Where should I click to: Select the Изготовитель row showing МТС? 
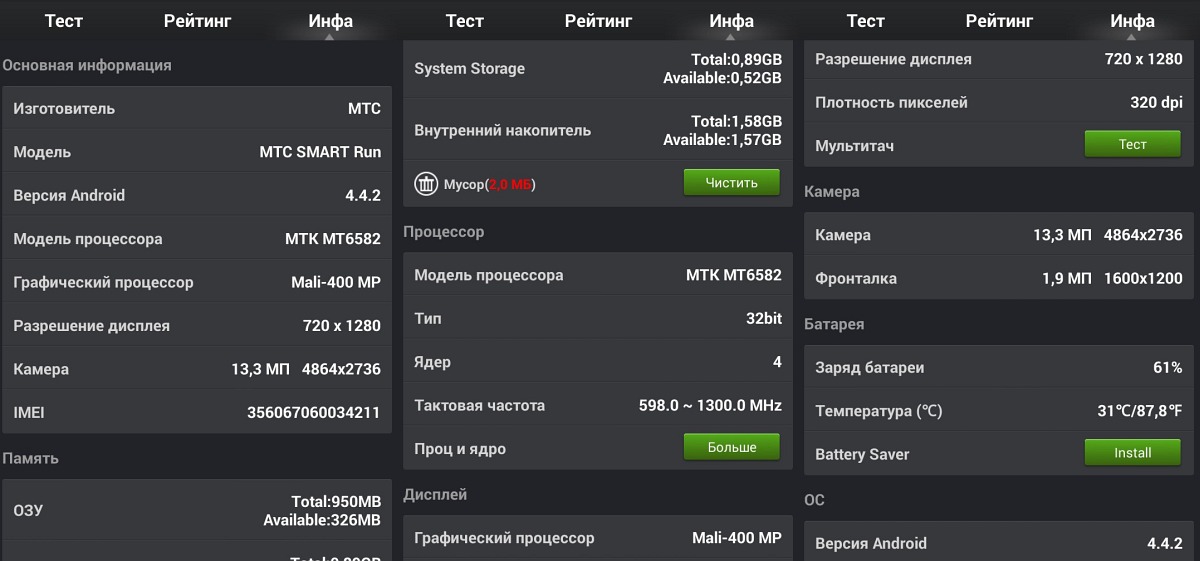(x=197, y=108)
